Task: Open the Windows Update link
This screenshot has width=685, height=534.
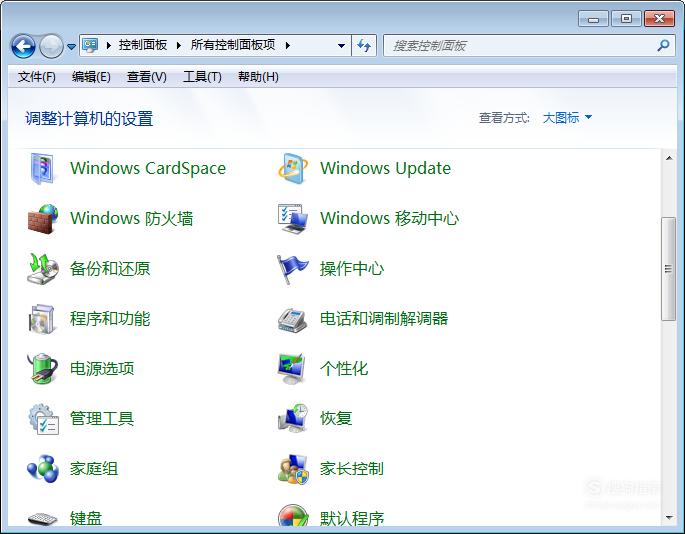Action: (385, 168)
